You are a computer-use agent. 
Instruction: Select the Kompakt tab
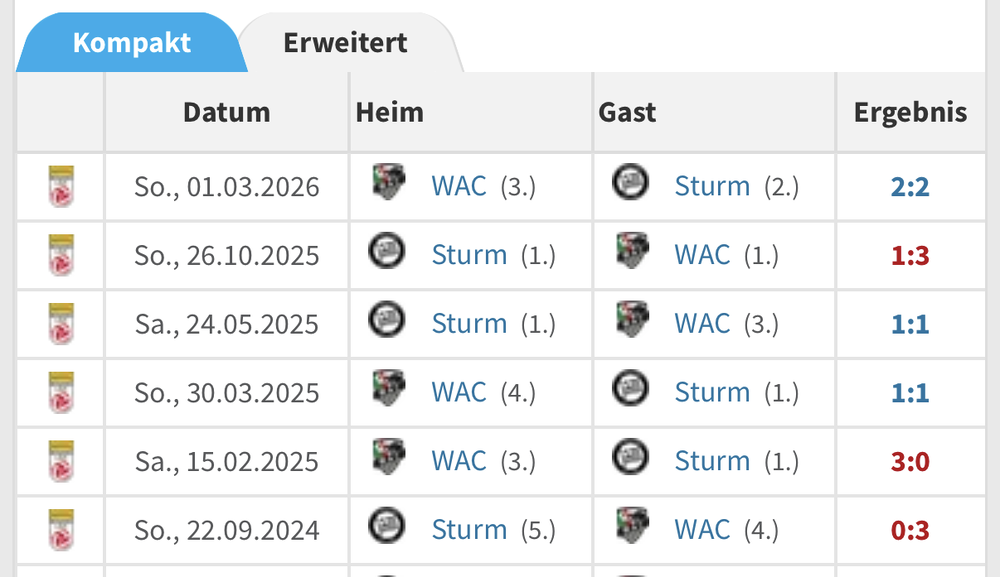(x=131, y=43)
